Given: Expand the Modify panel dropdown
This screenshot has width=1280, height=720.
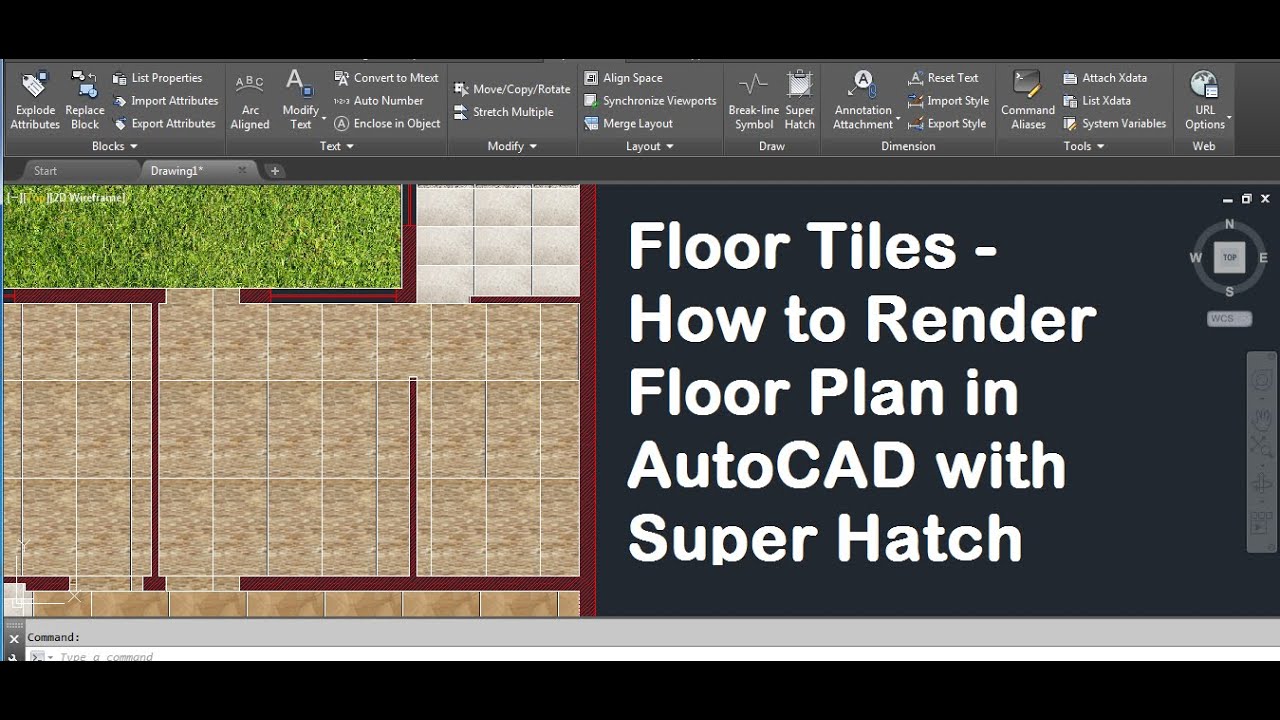Looking at the screenshot, I should pos(513,146).
